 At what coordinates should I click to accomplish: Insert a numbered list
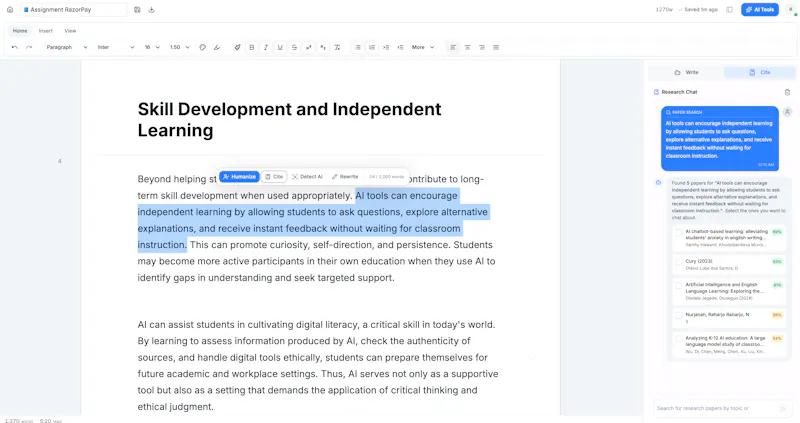372,47
